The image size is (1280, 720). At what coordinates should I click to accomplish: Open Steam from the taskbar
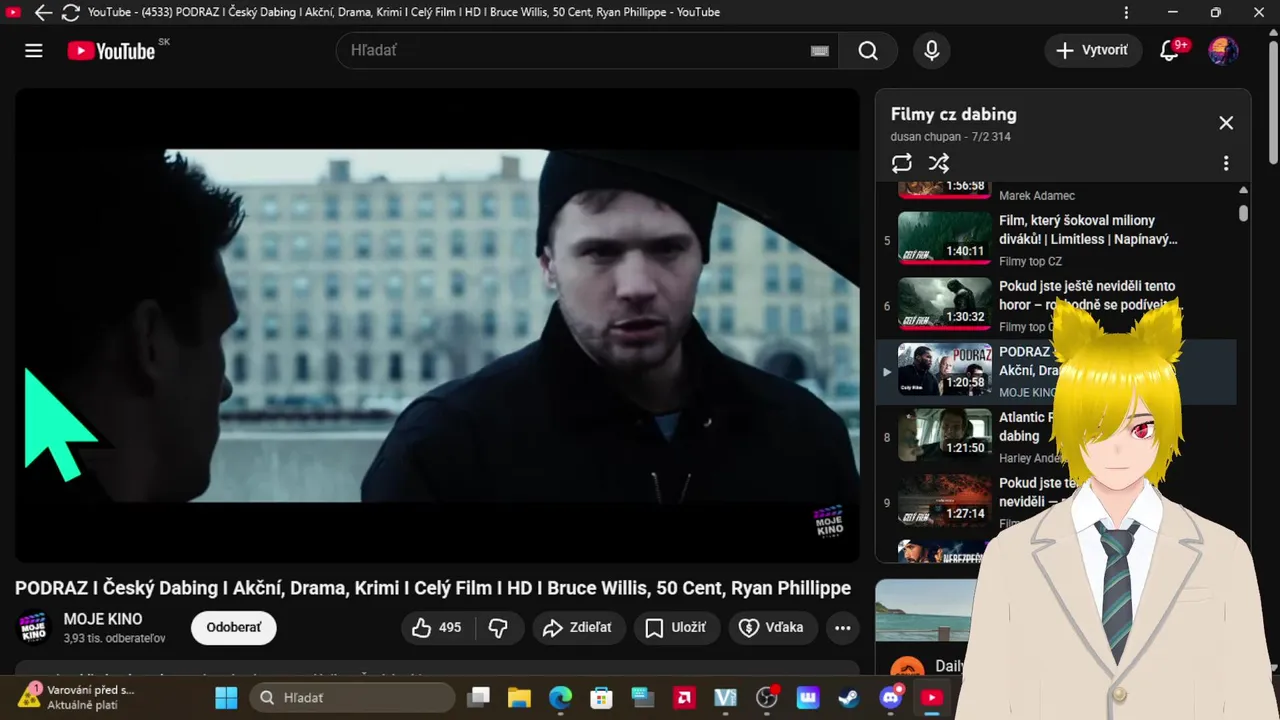[849, 697]
